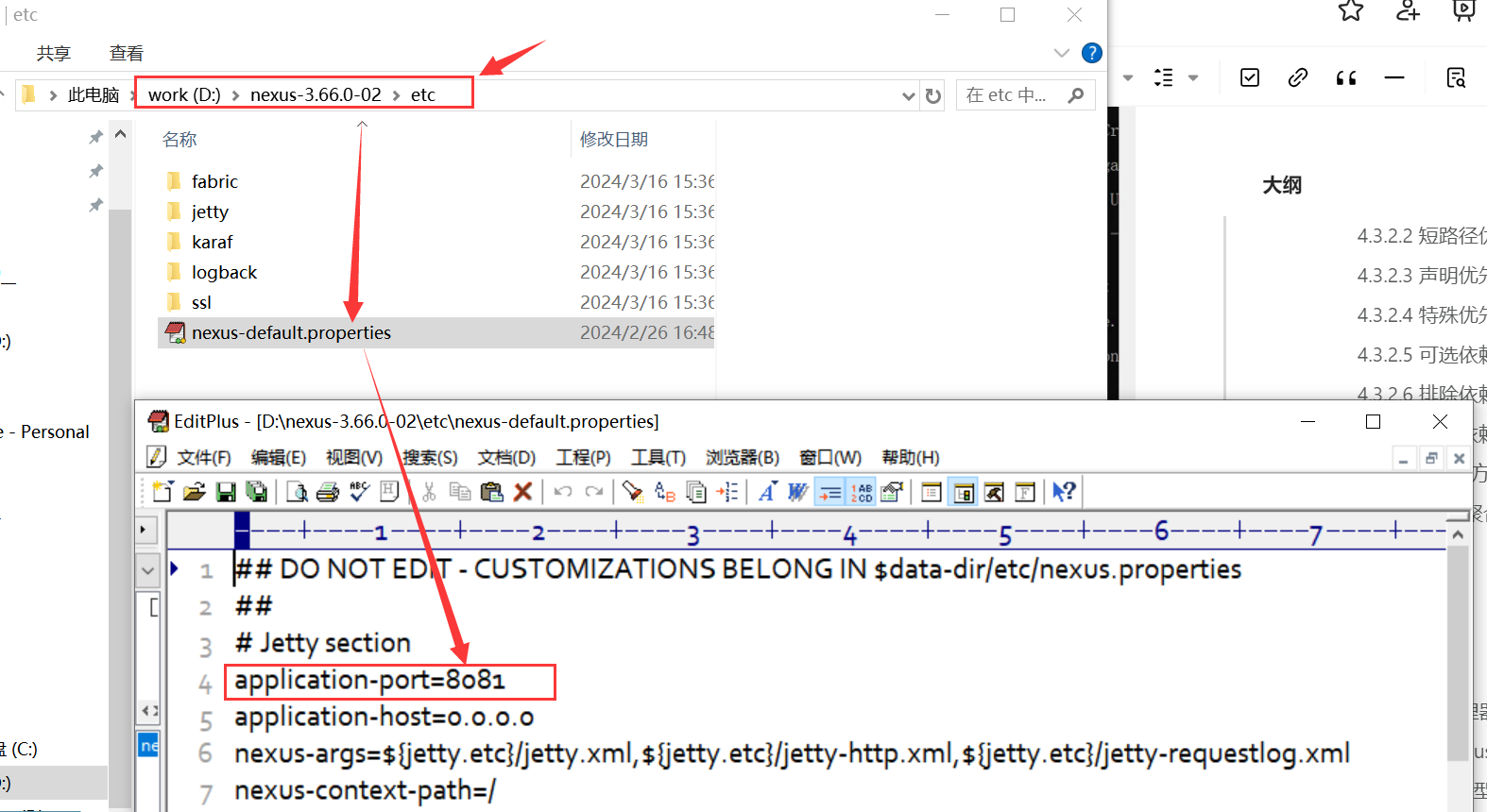Open 编辑(E) menu in EditPlus
Image resolution: width=1487 pixels, height=812 pixels.
point(279,458)
